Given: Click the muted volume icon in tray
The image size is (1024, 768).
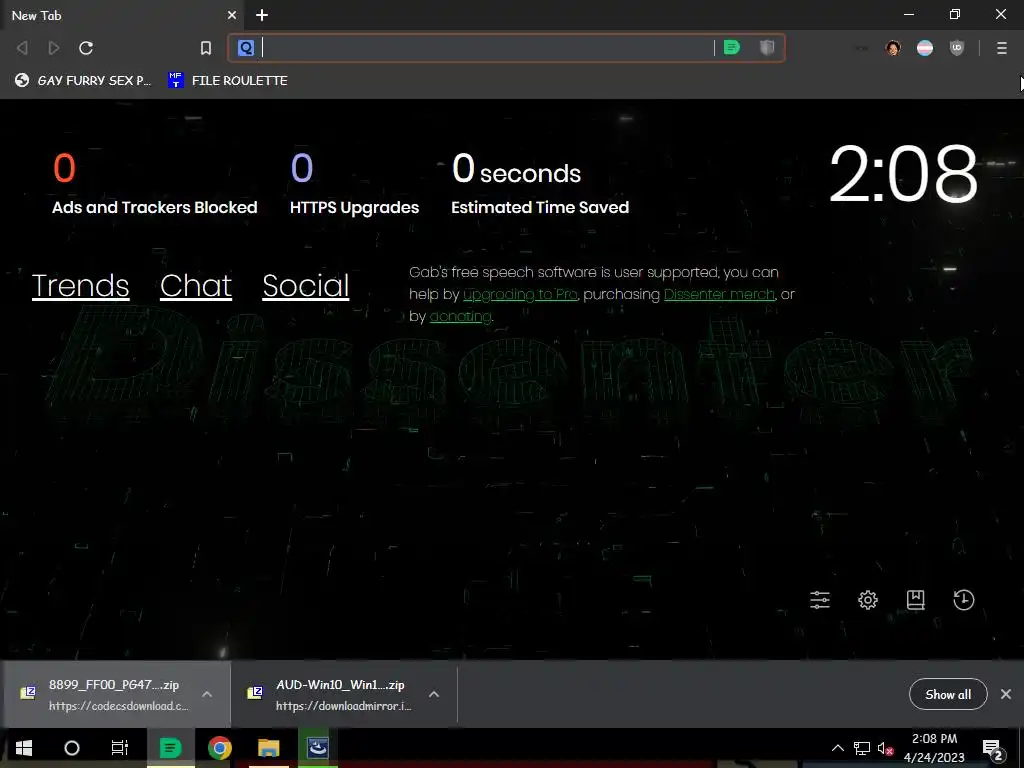Looking at the screenshot, I should 885,748.
